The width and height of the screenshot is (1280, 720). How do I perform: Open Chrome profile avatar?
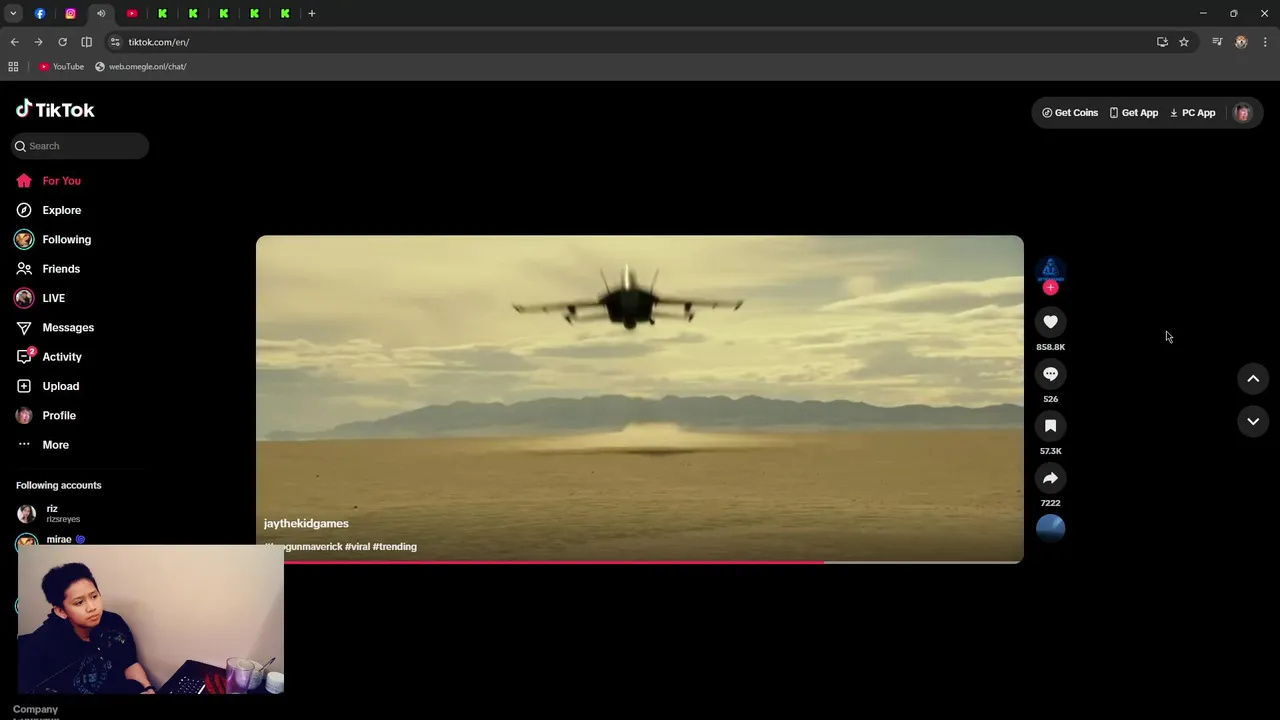tap(1241, 42)
